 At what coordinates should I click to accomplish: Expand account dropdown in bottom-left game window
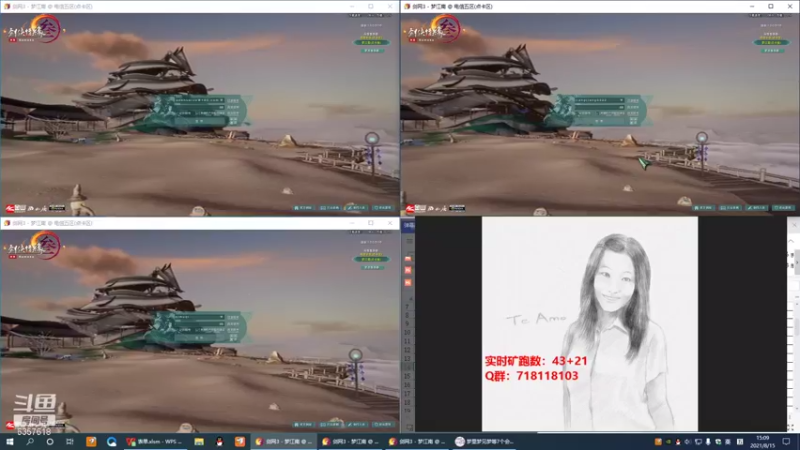point(221,317)
